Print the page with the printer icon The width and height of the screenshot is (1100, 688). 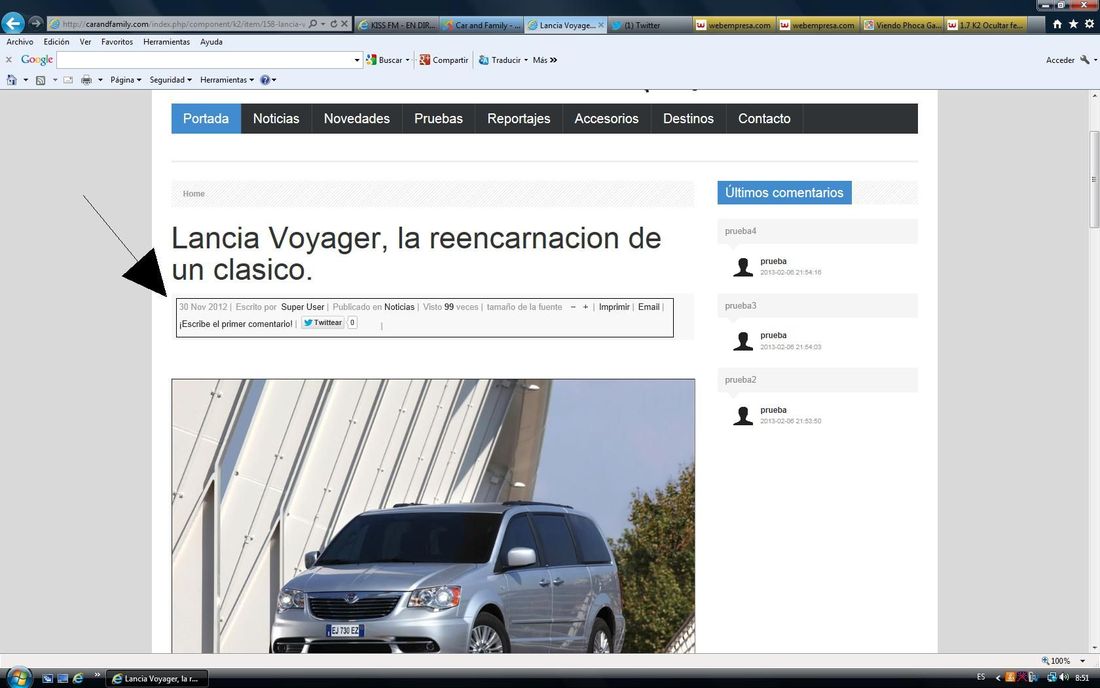[86, 80]
